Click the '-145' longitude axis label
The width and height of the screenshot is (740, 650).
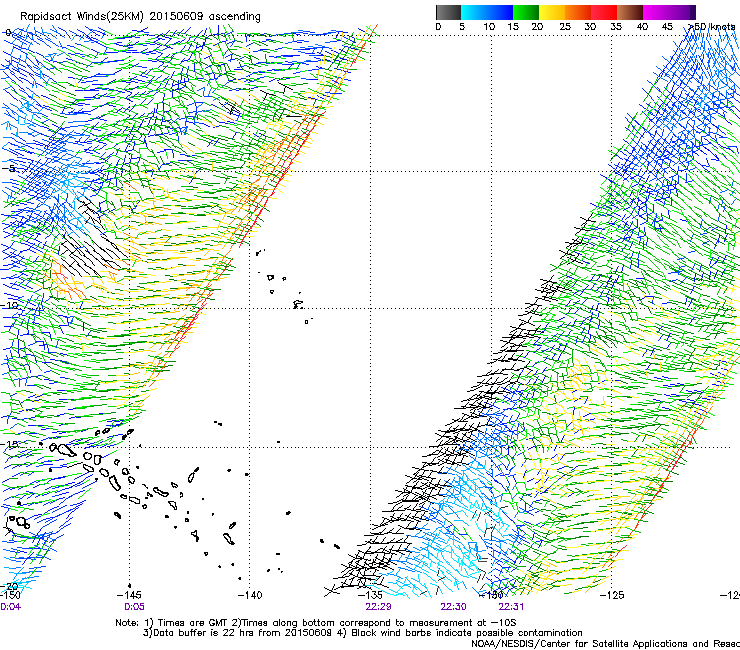129,595
